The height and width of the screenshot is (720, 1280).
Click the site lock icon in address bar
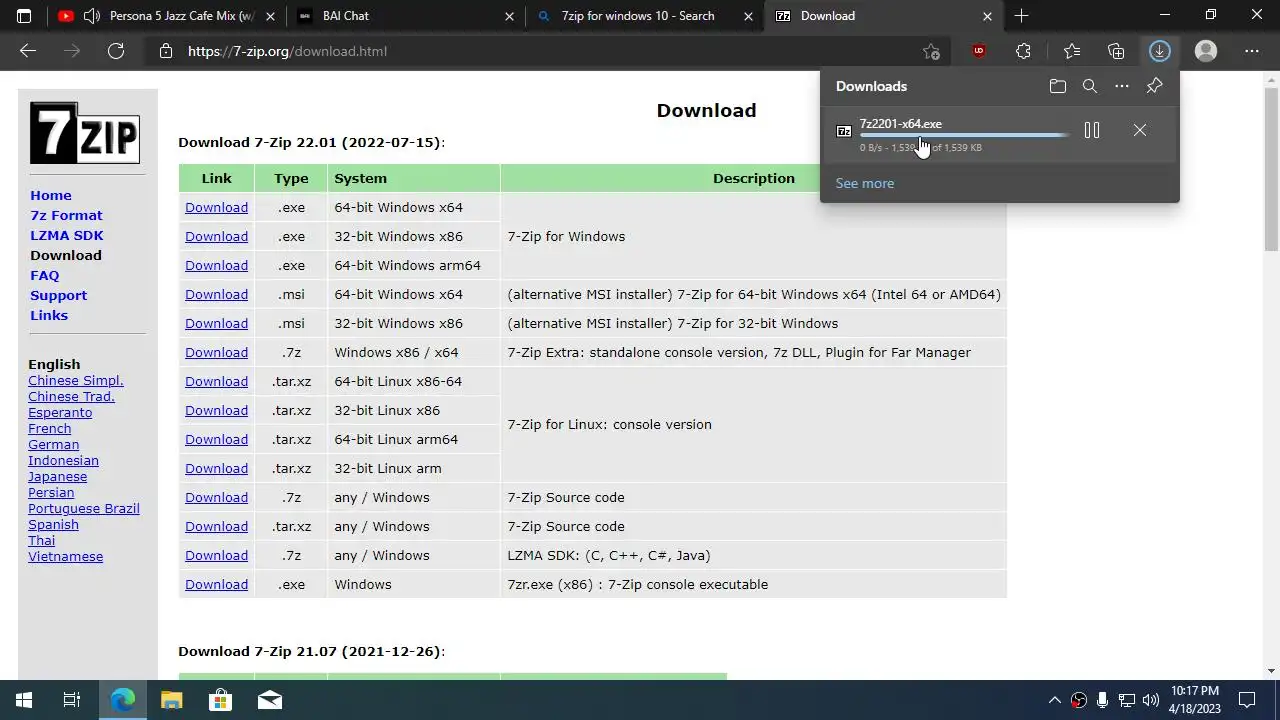[166, 51]
